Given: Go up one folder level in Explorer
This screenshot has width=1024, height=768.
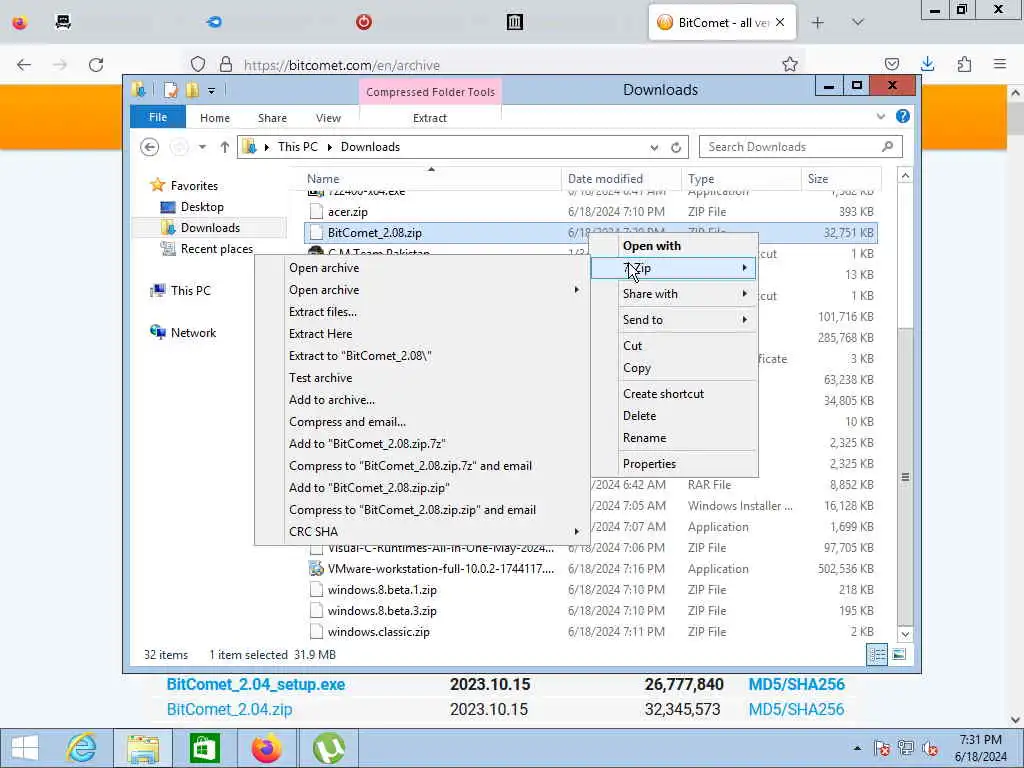Looking at the screenshot, I should pyautogui.click(x=225, y=147).
